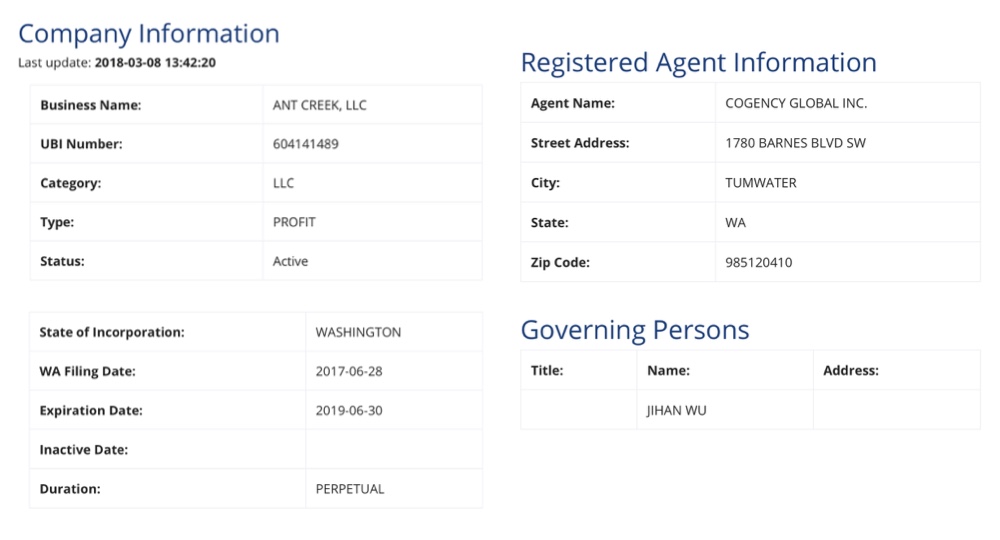This screenshot has height=540, width=1000.
Task: Click the Address column header
Action: (x=850, y=370)
